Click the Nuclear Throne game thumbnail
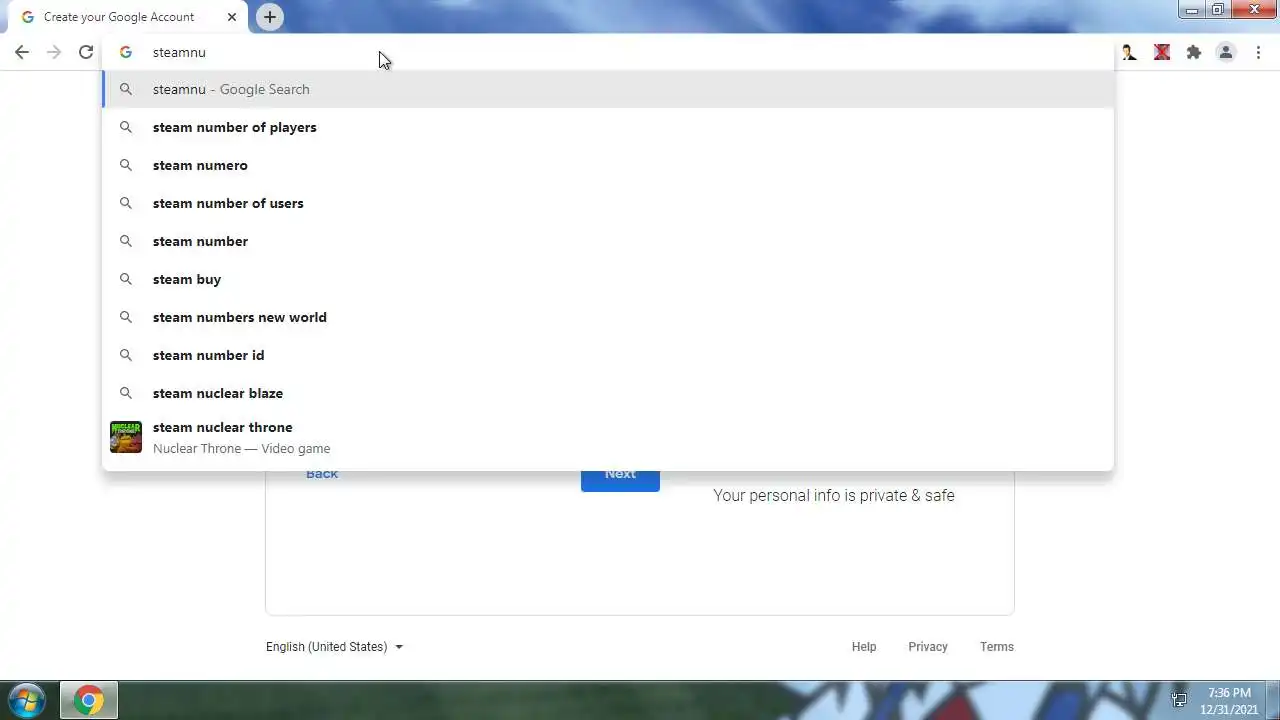 tap(126, 437)
